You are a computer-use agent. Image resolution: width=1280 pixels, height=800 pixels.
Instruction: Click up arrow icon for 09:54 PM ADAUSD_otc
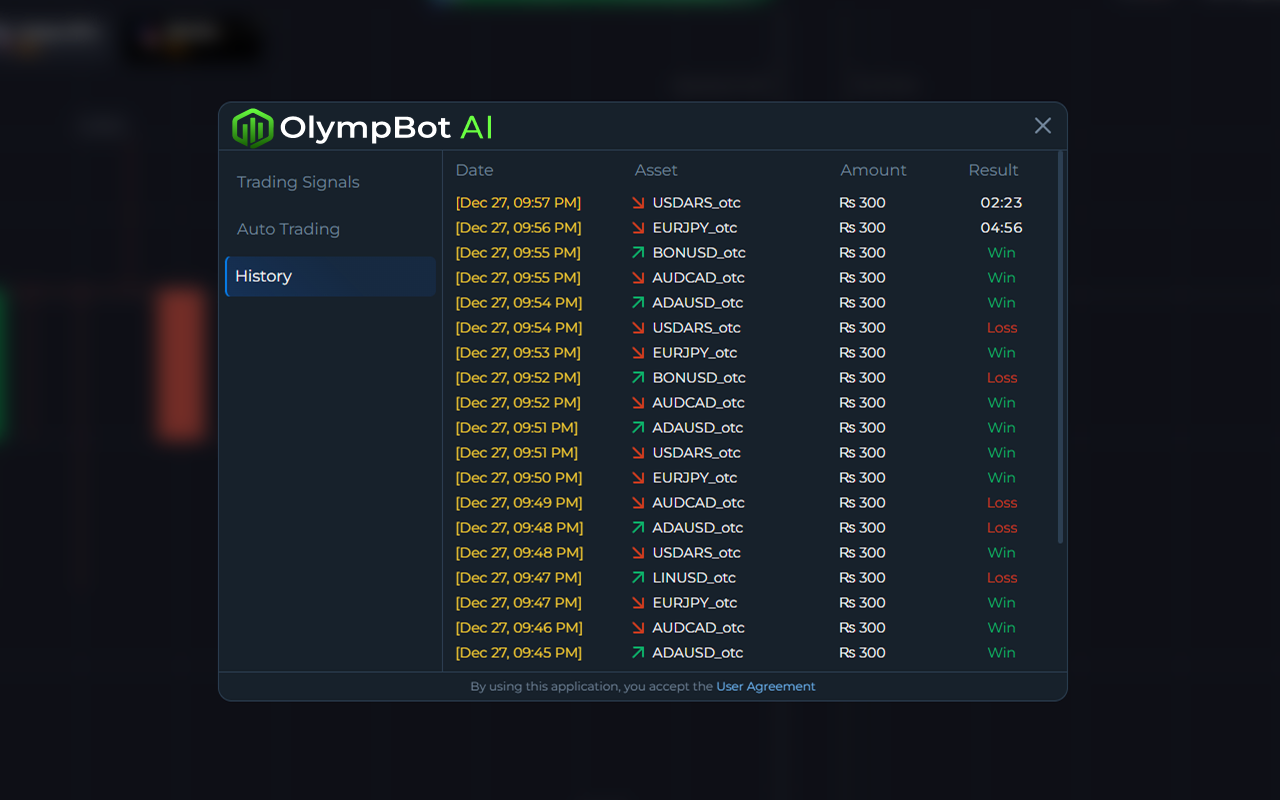point(638,303)
